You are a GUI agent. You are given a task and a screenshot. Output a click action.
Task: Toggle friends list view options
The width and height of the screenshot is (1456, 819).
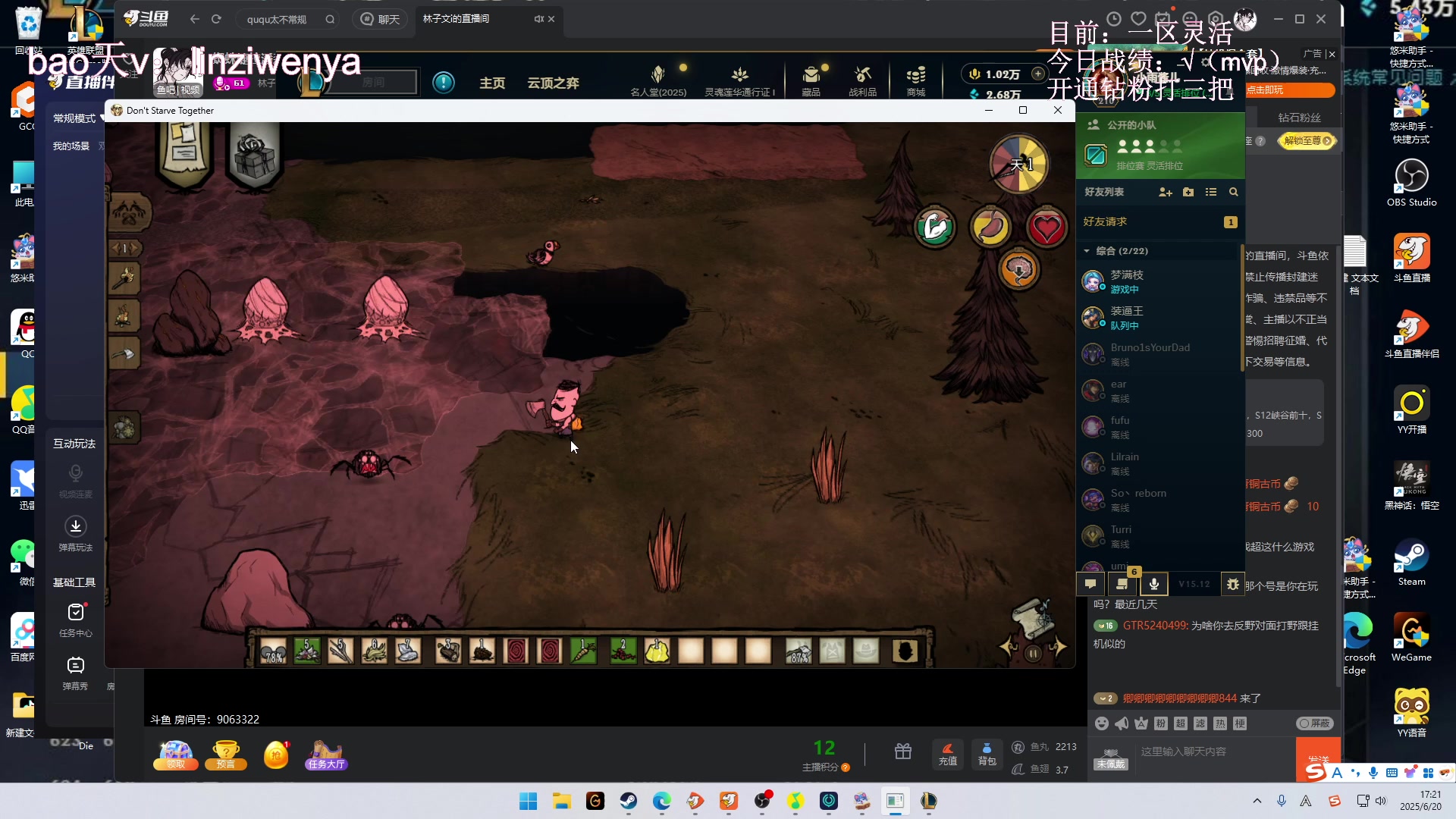point(1211,193)
